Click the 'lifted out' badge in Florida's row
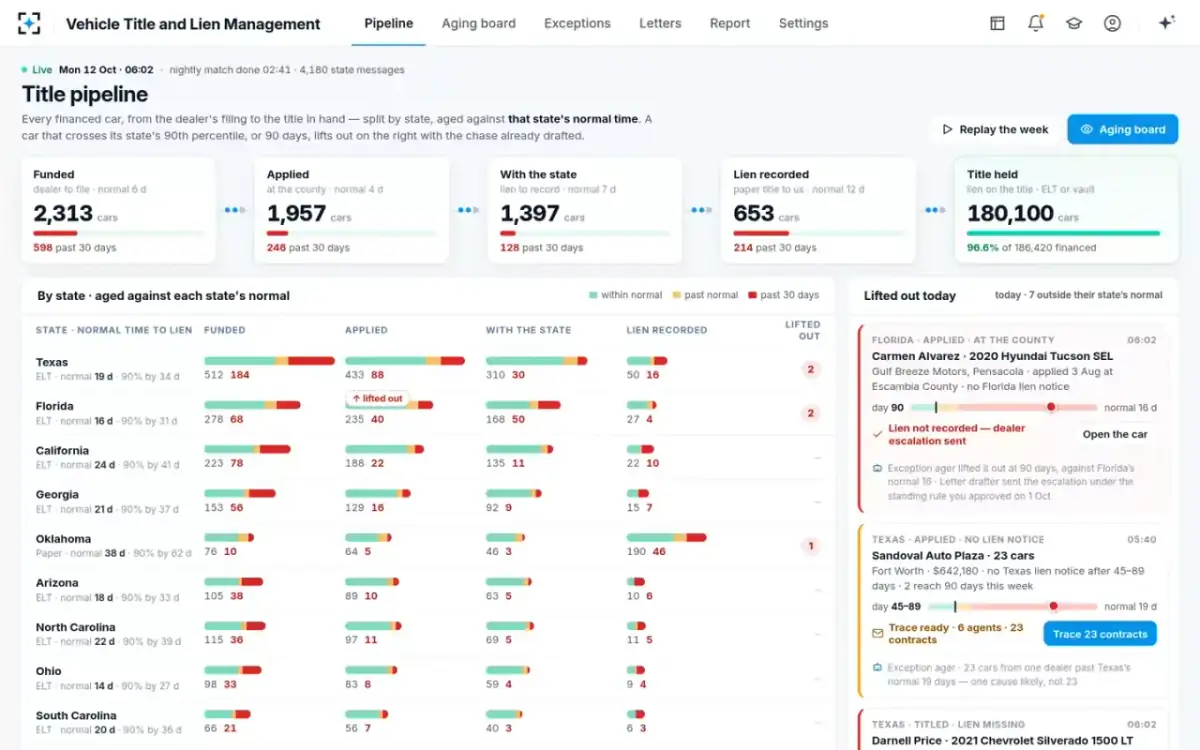The width and height of the screenshot is (1200, 750). pyautogui.click(x=376, y=398)
